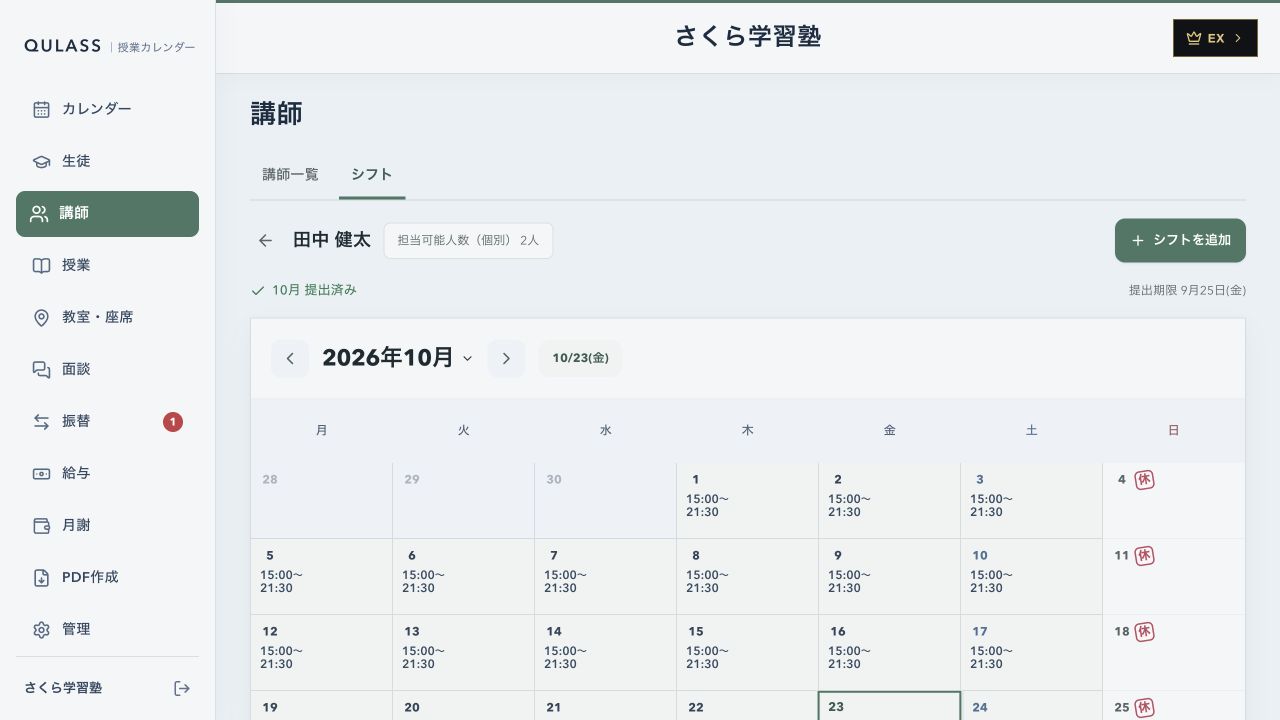Click the 日 Sunday column header
The height and width of the screenshot is (720, 1280).
click(x=1173, y=430)
